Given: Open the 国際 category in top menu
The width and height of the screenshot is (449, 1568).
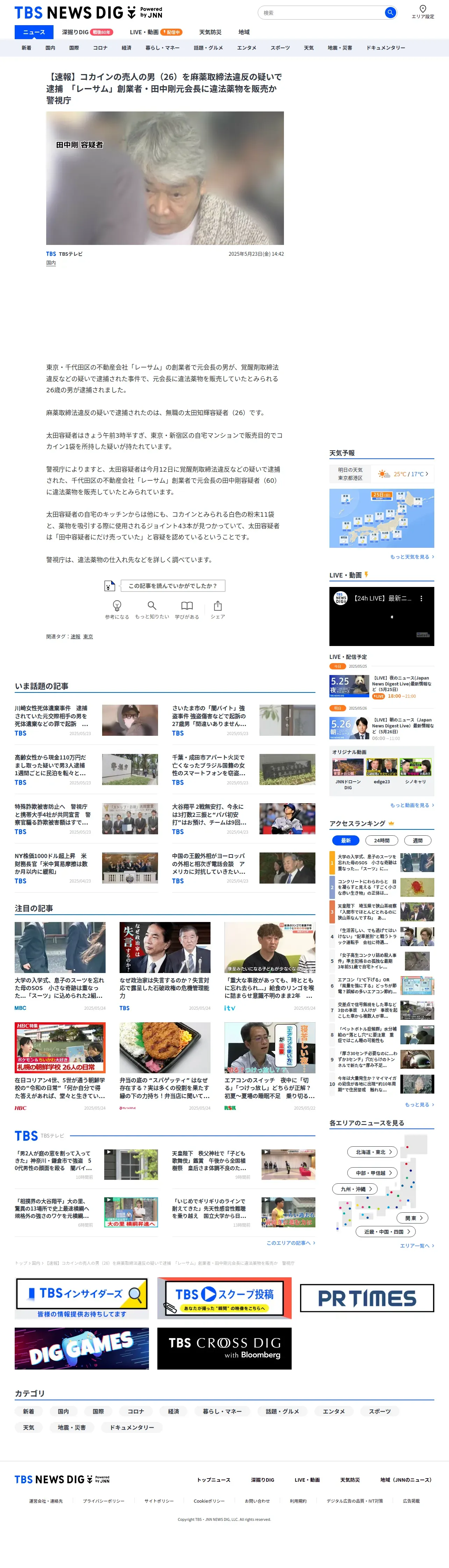Looking at the screenshot, I should (x=74, y=48).
